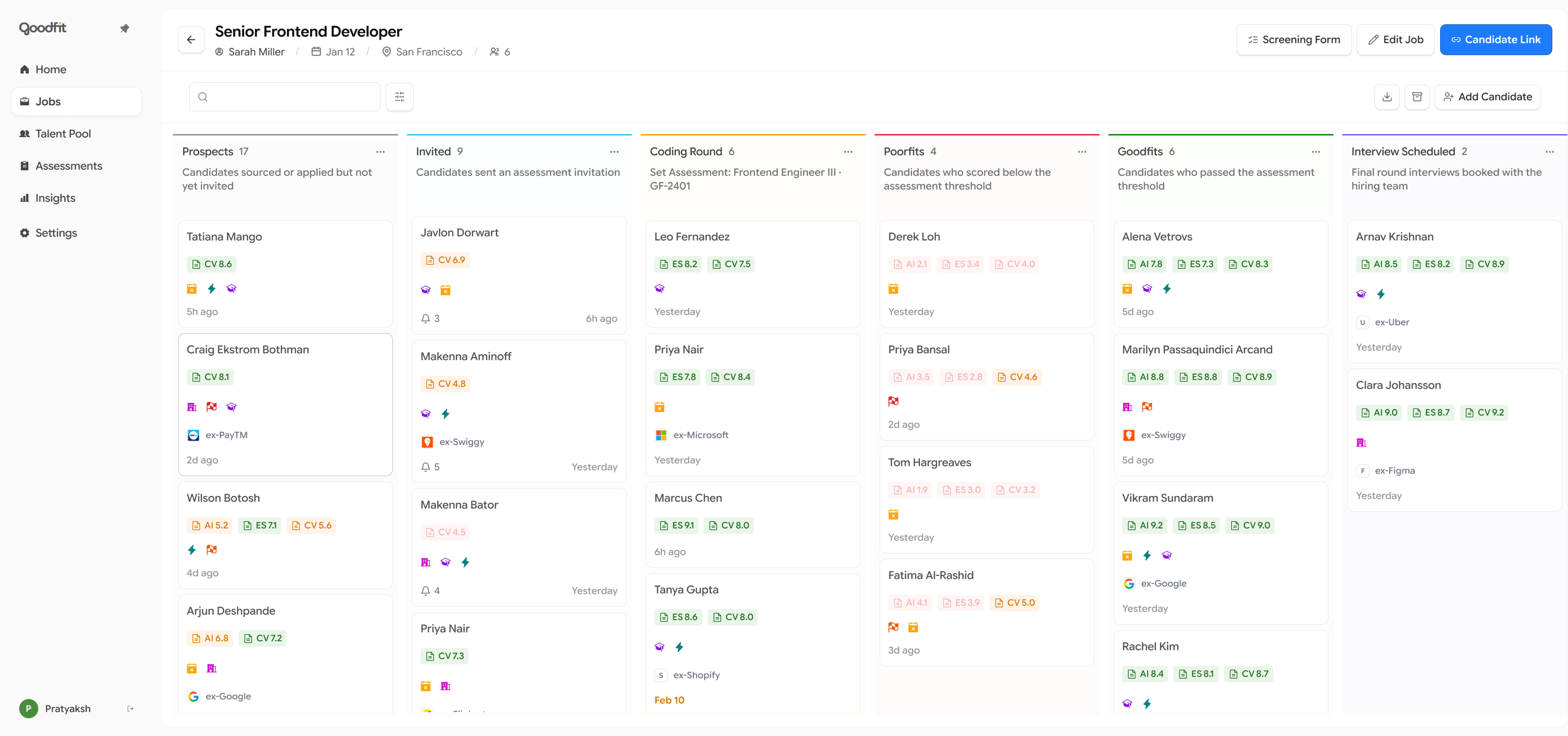
Task: Focus the candidate search field
Action: (x=284, y=97)
